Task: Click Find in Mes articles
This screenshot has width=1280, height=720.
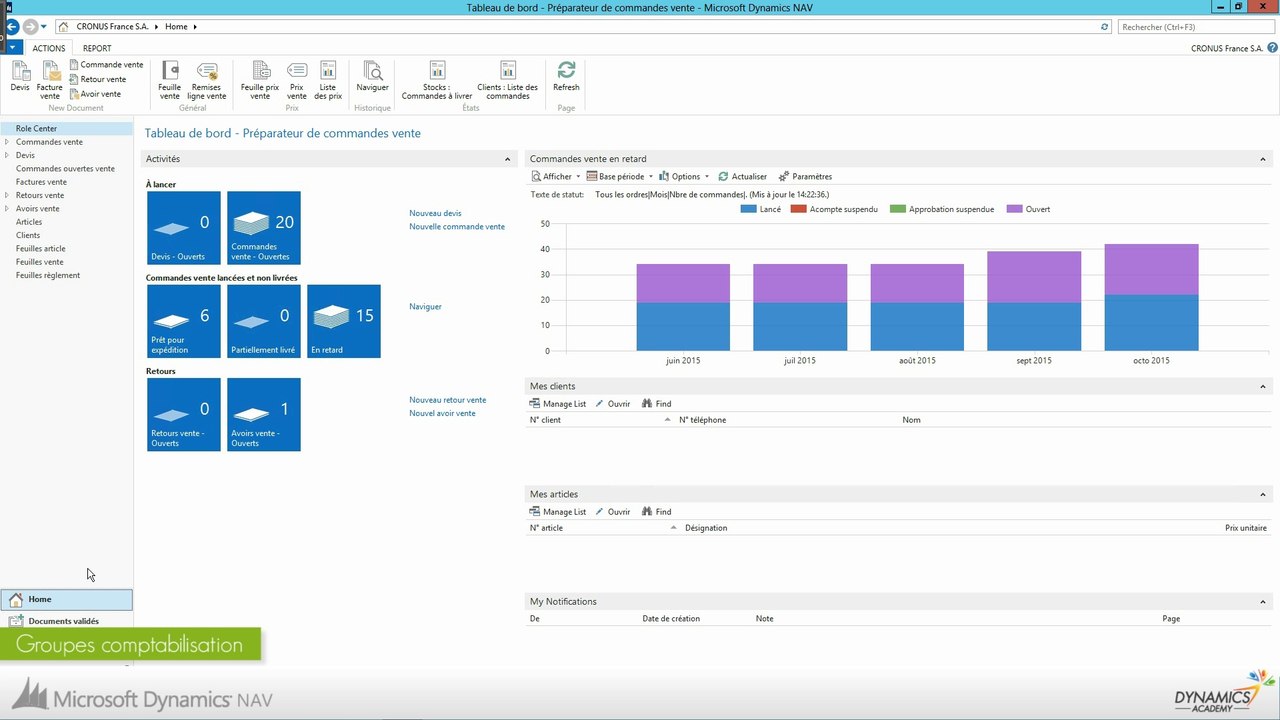Action: pyautogui.click(x=657, y=512)
